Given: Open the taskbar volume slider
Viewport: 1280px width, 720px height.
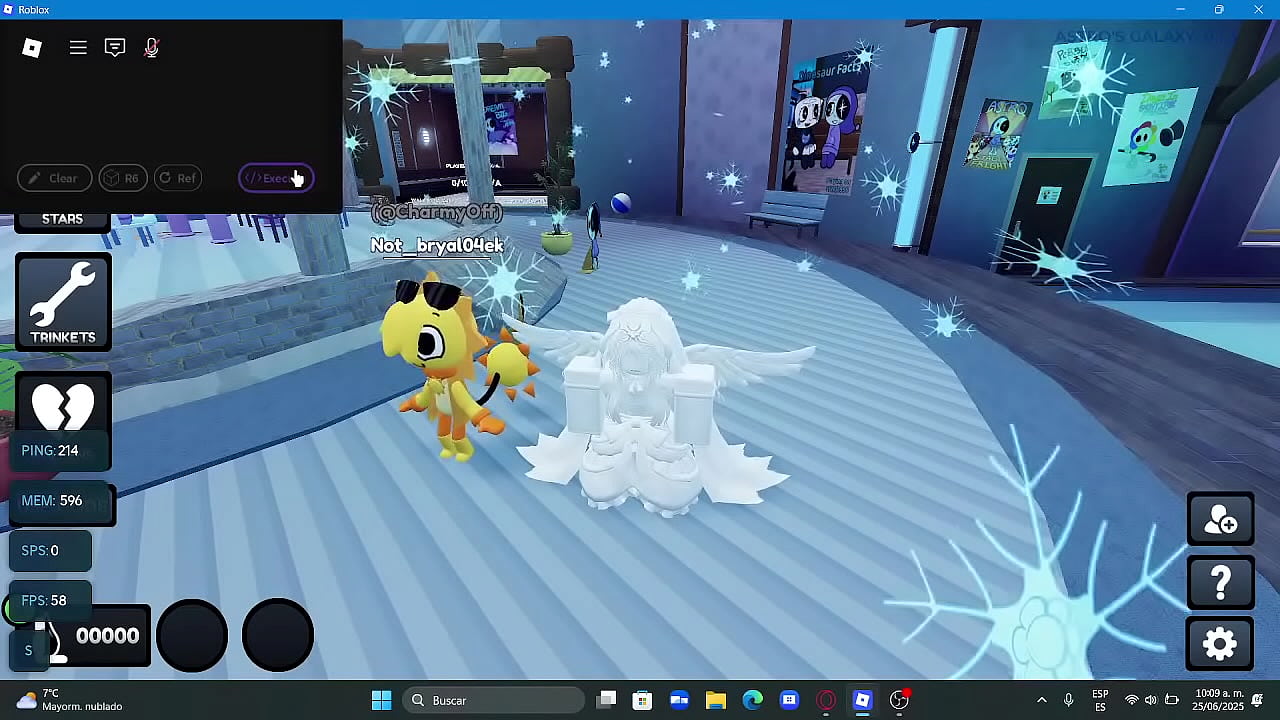Looking at the screenshot, I should [1151, 699].
